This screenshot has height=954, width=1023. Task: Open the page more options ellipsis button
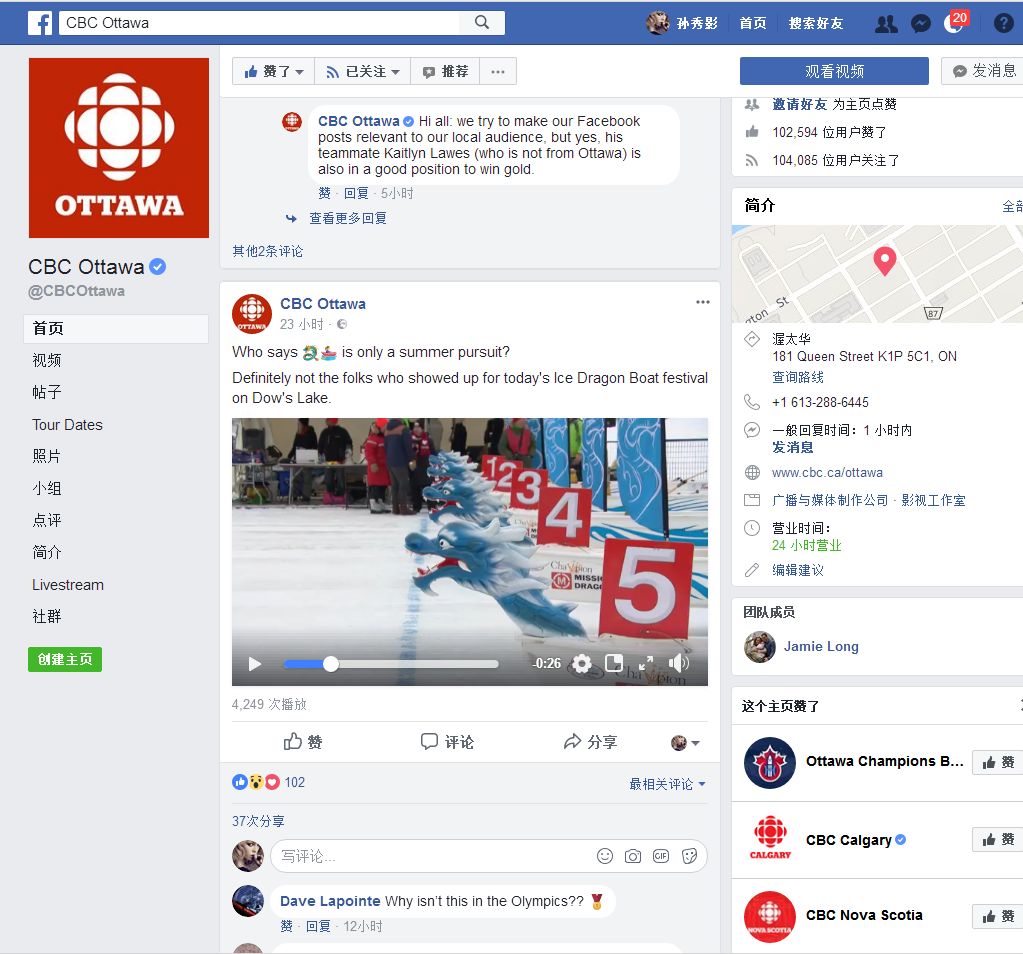coord(498,72)
